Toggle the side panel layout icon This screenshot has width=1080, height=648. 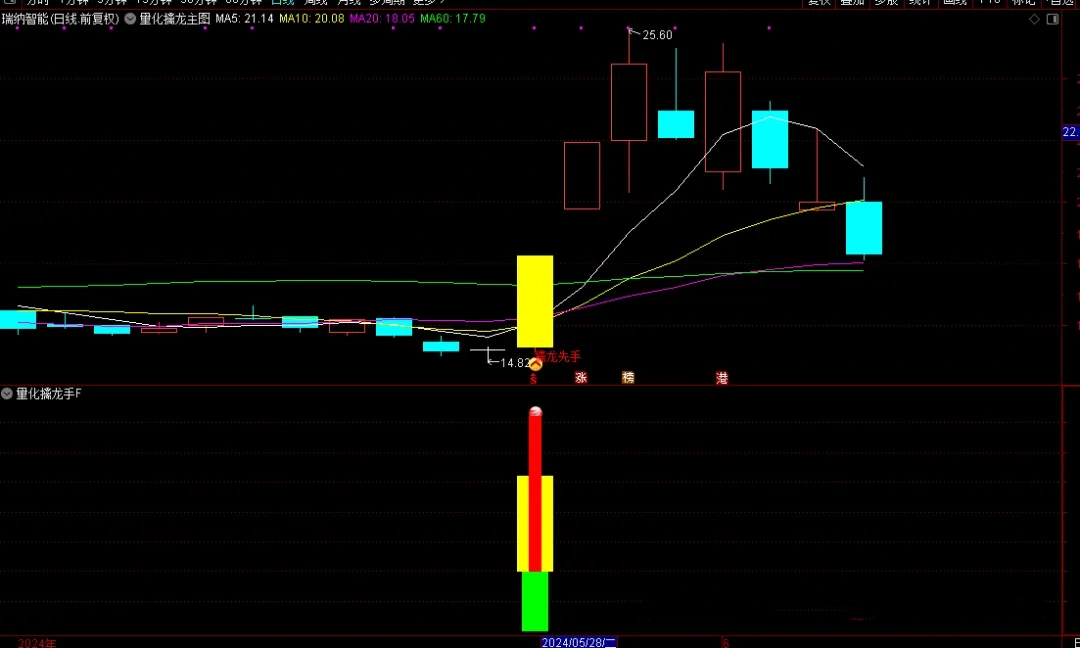tap(1053, 19)
